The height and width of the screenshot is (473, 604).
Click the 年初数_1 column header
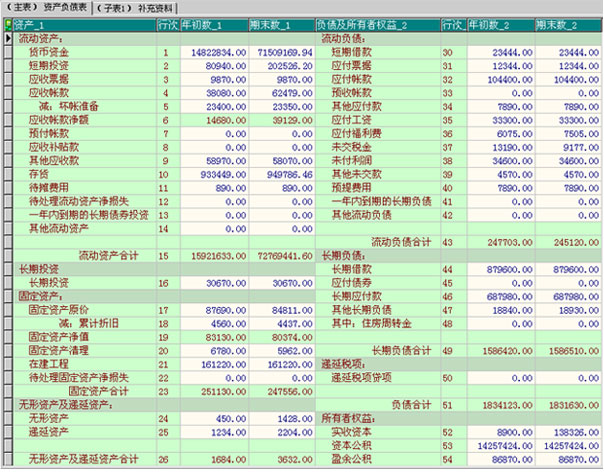214,25
